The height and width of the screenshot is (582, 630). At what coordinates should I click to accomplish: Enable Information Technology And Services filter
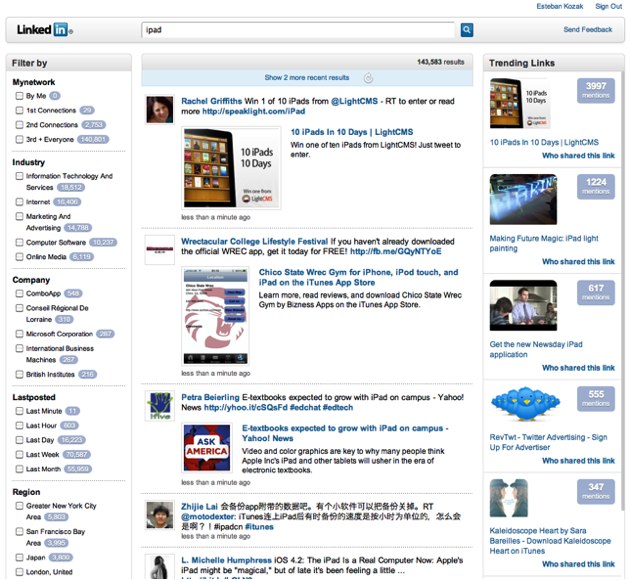19,176
